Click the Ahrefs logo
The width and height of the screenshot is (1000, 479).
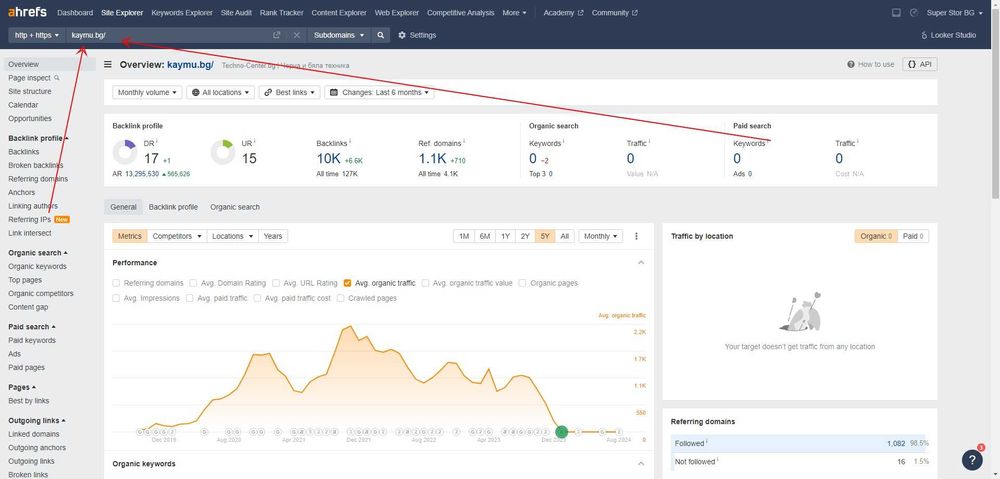pos(27,12)
